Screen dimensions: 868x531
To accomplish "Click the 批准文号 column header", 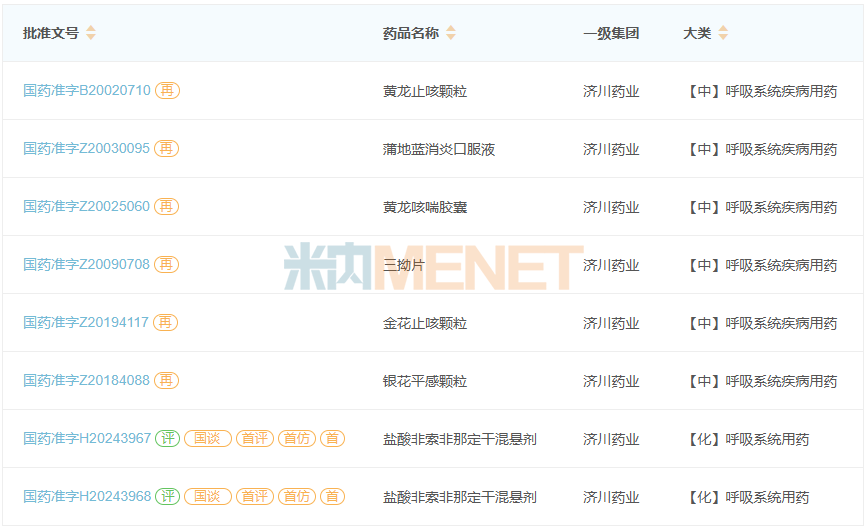I will click(x=51, y=33).
